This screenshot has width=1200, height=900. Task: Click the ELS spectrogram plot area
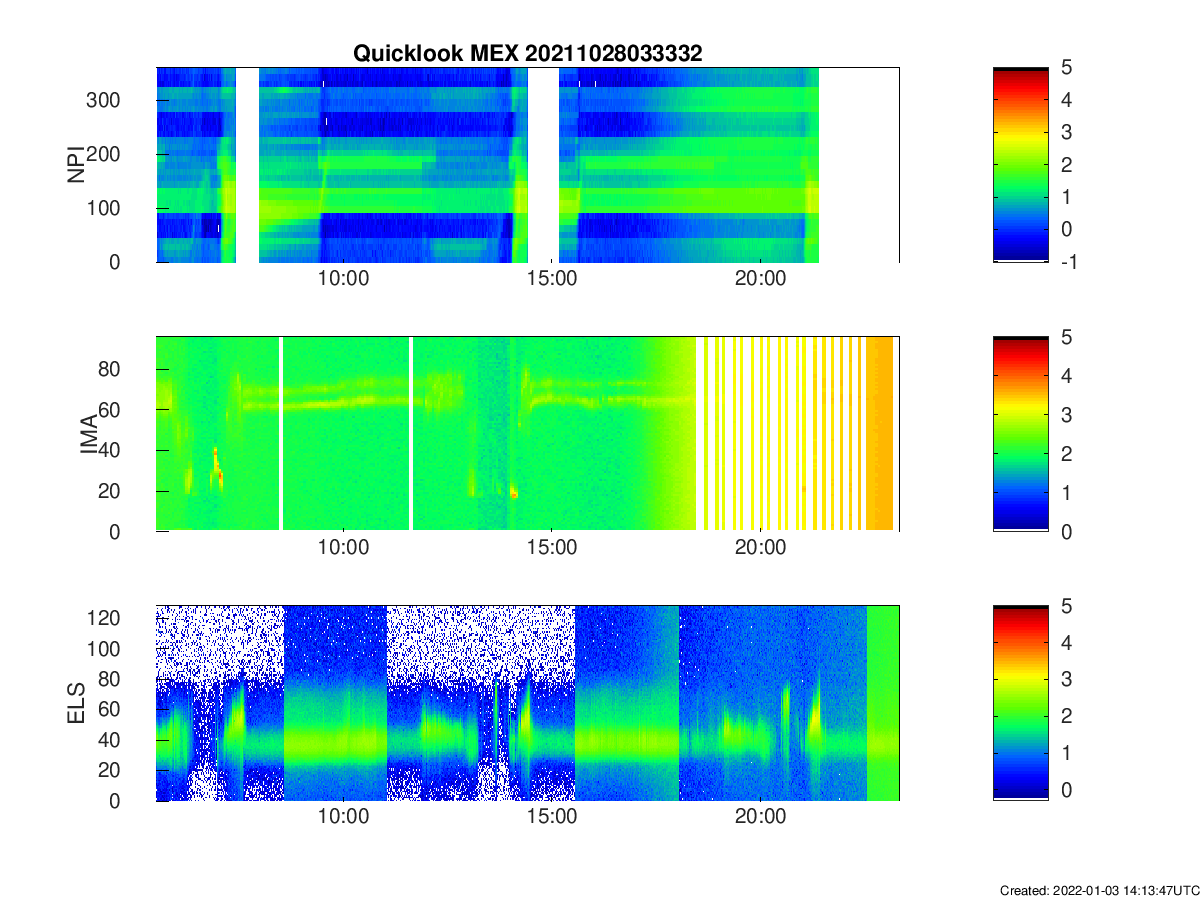point(527,703)
